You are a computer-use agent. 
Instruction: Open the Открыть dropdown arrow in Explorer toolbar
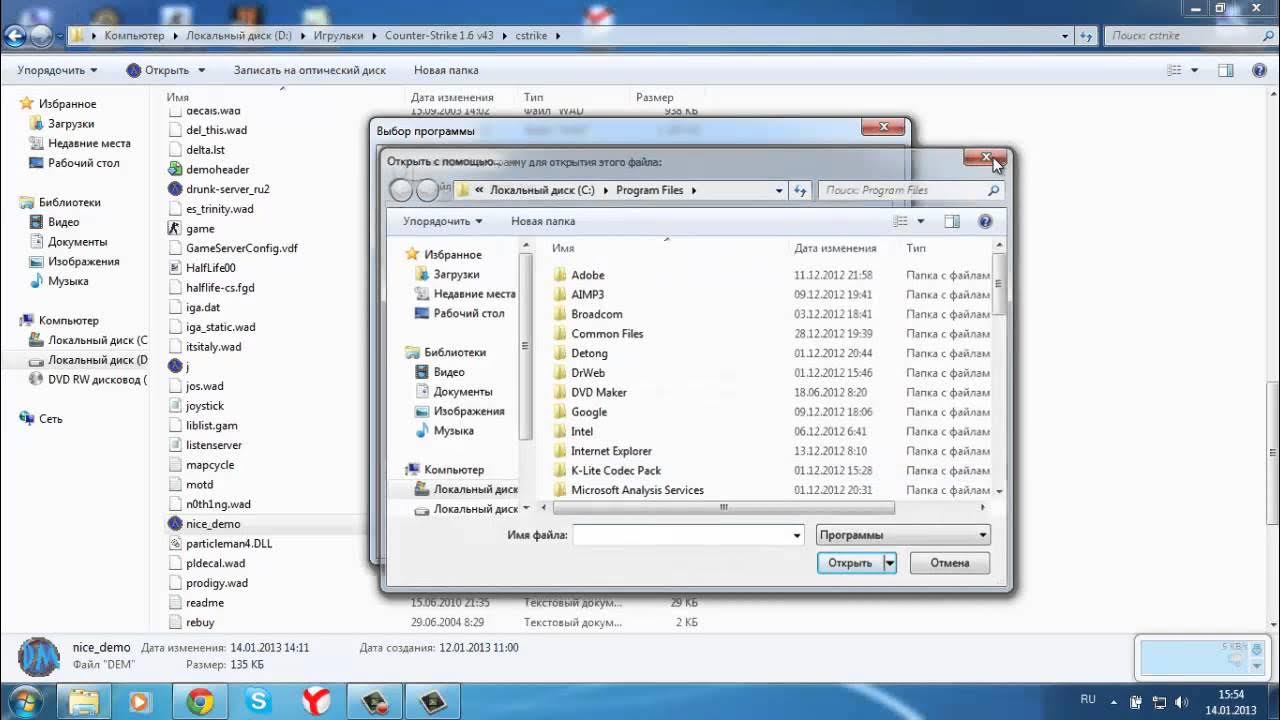(x=201, y=70)
